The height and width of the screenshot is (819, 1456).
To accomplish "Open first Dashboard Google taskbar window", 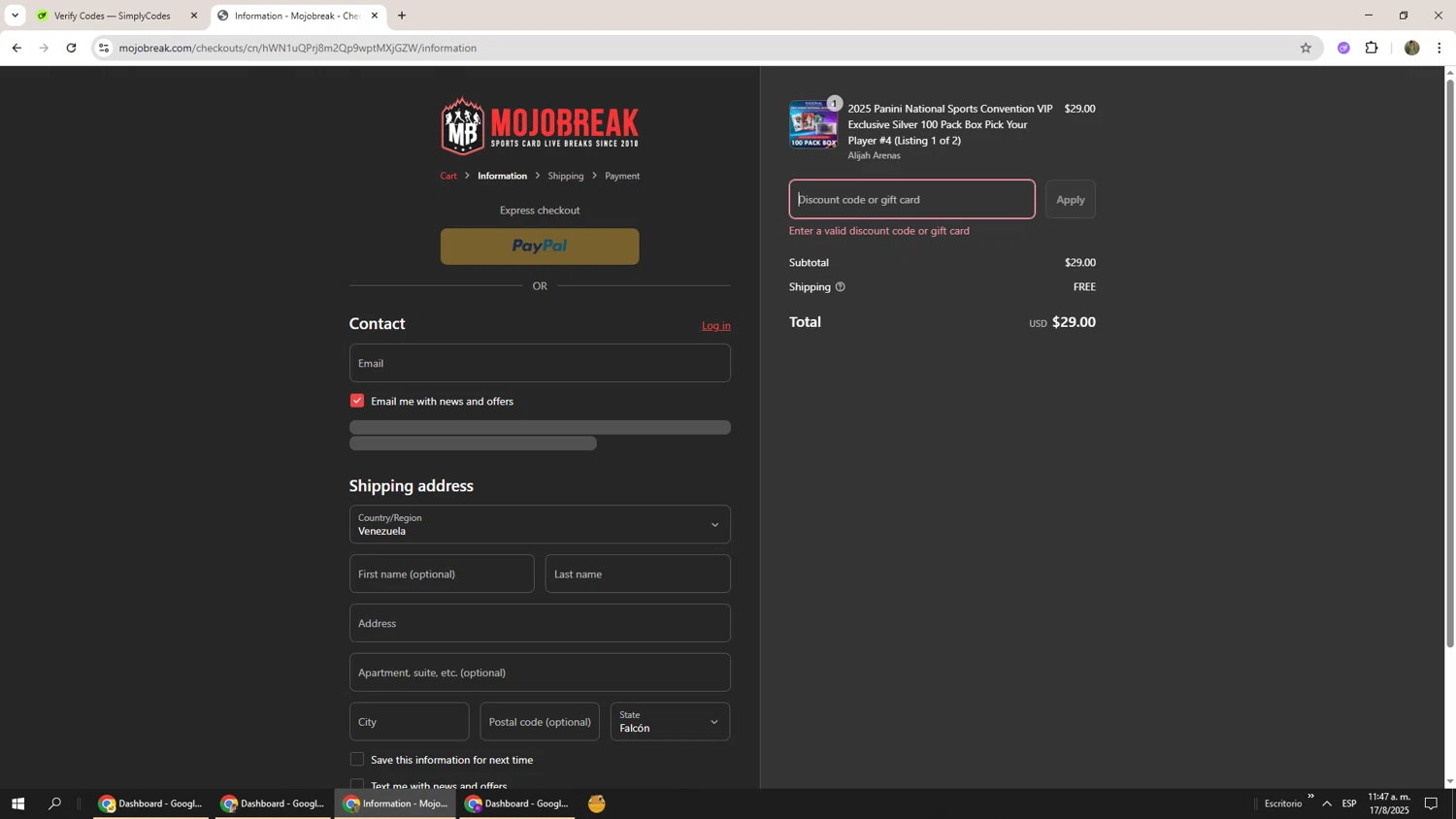I will click(151, 803).
